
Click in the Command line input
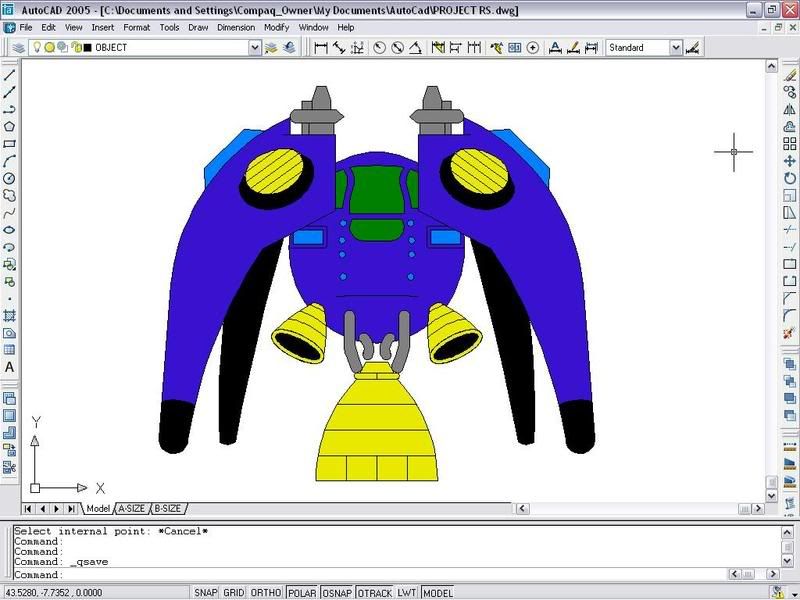400,575
